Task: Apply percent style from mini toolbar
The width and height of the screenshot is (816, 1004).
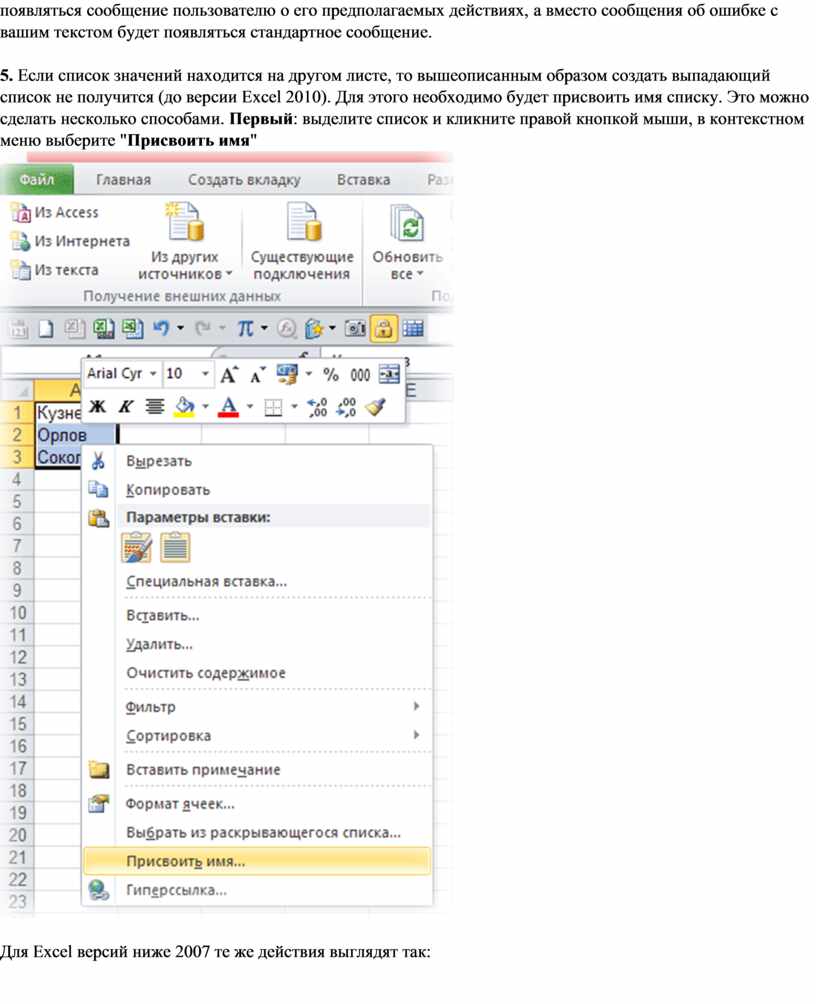Action: [330, 375]
